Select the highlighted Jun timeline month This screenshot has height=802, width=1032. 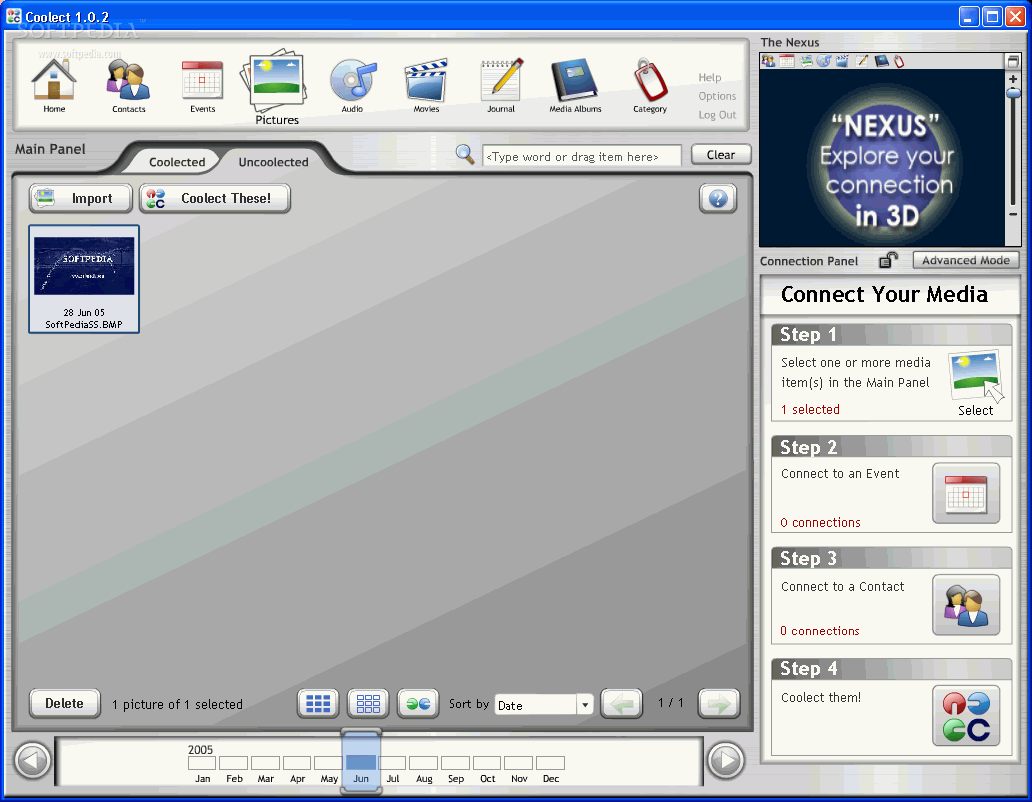click(x=361, y=763)
